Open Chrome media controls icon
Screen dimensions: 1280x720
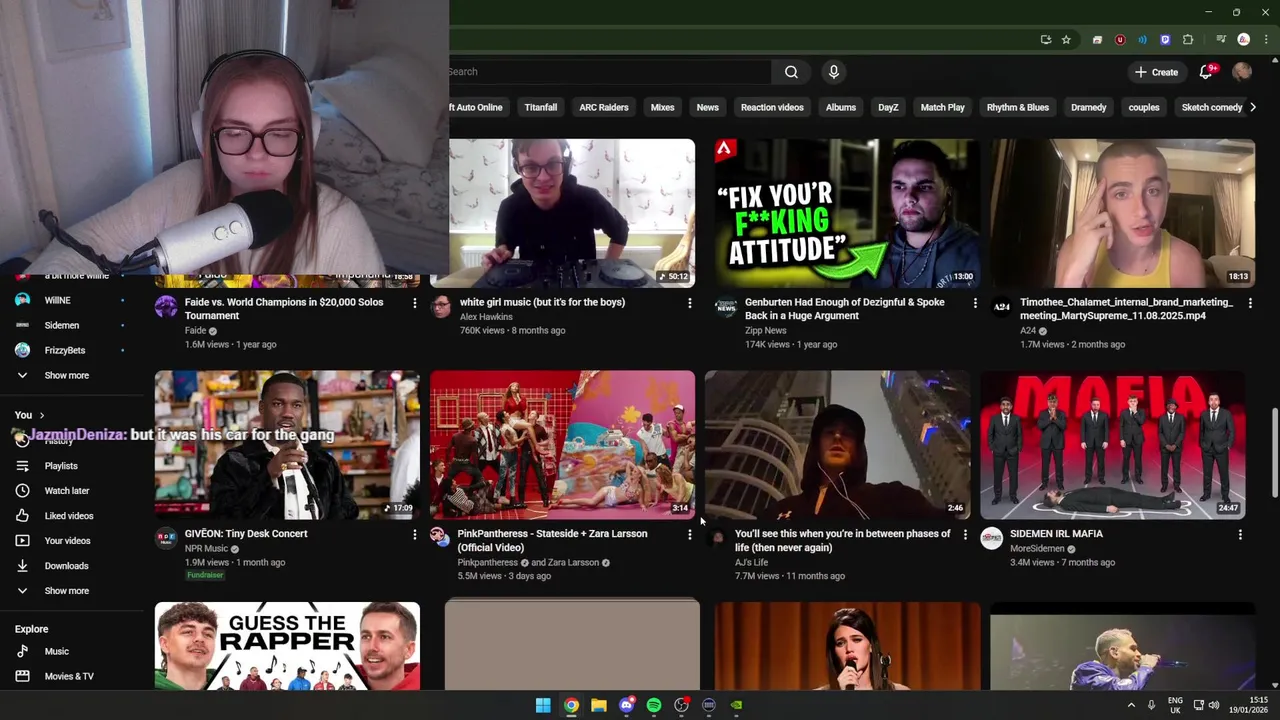coord(1221,40)
